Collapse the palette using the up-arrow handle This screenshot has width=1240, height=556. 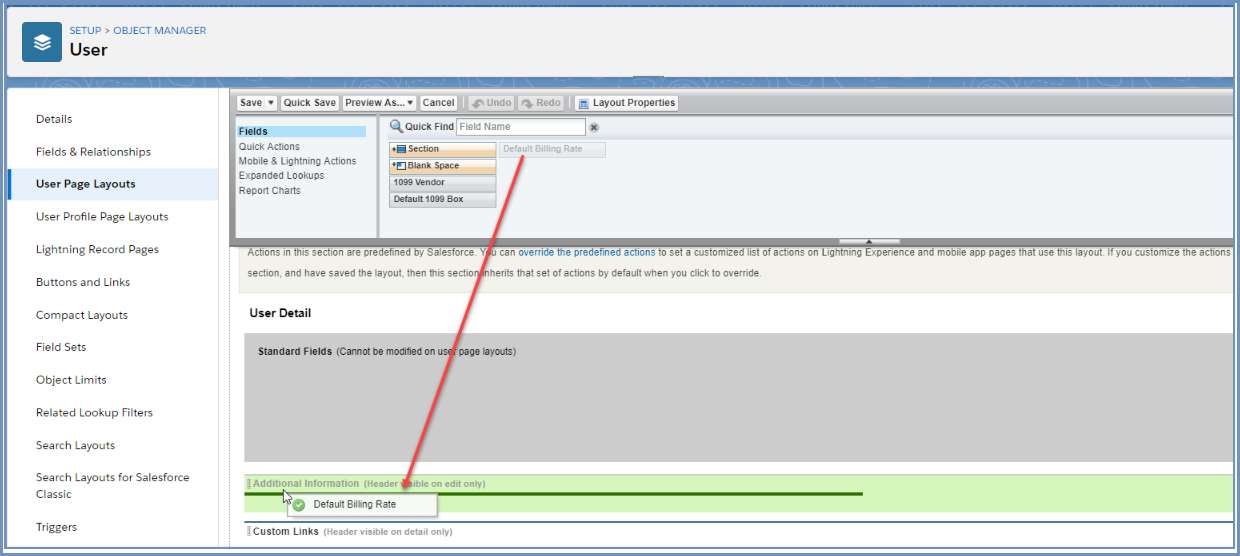pos(869,241)
